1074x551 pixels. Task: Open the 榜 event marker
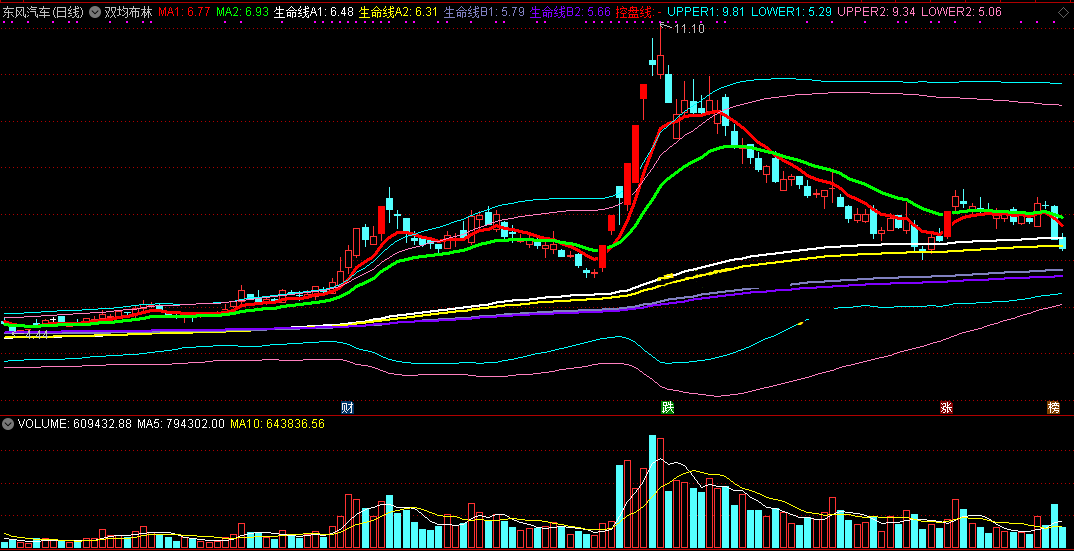pyautogui.click(x=1053, y=408)
